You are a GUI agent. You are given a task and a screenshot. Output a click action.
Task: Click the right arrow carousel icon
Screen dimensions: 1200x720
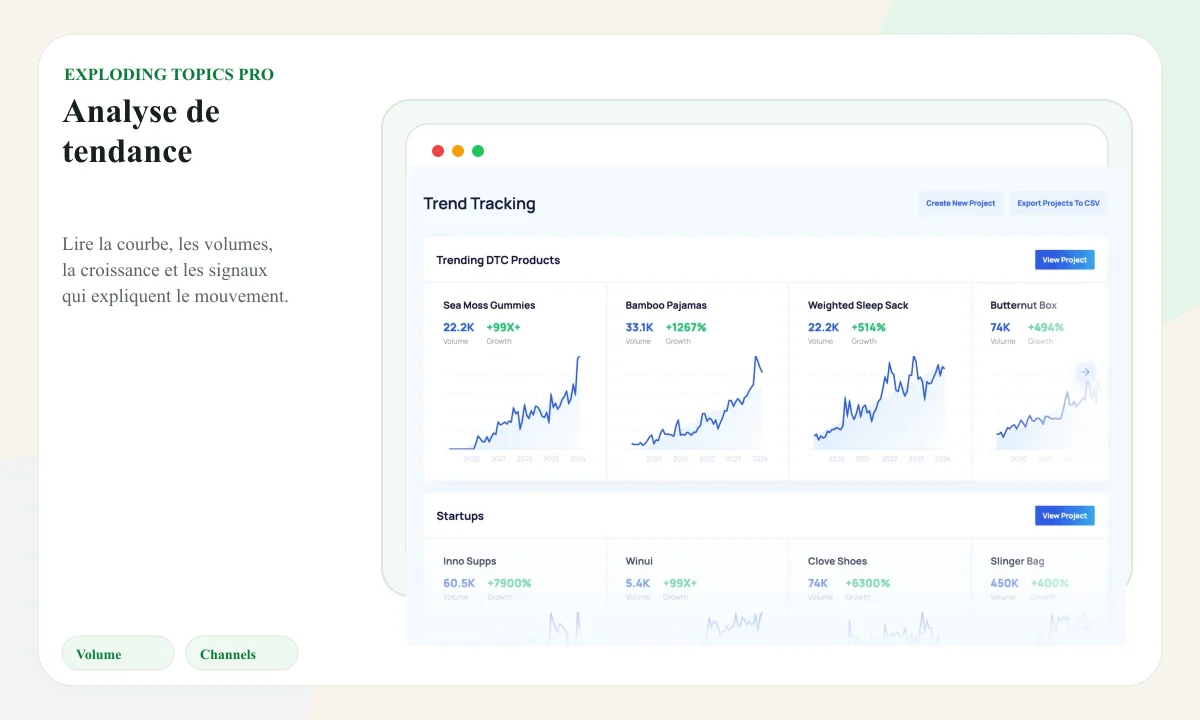(1086, 372)
